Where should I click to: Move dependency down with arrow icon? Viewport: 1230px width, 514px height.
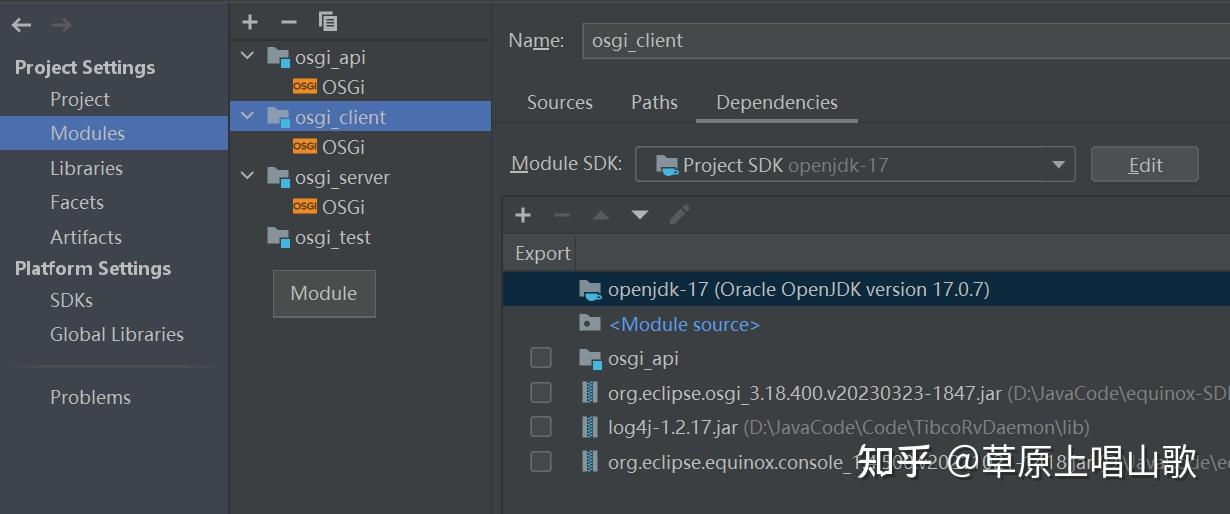pyautogui.click(x=640, y=215)
